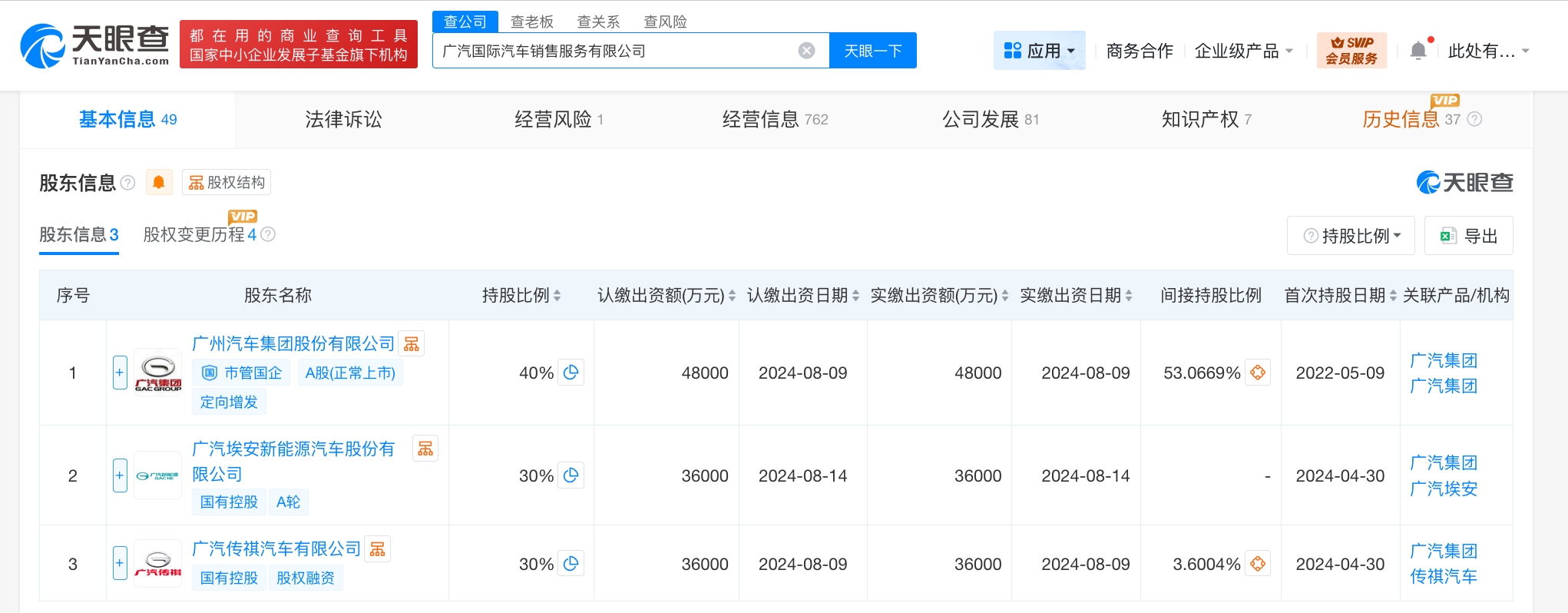The width and height of the screenshot is (1568, 613).
Task: Click the 天眼一下 search button
Action: click(872, 51)
